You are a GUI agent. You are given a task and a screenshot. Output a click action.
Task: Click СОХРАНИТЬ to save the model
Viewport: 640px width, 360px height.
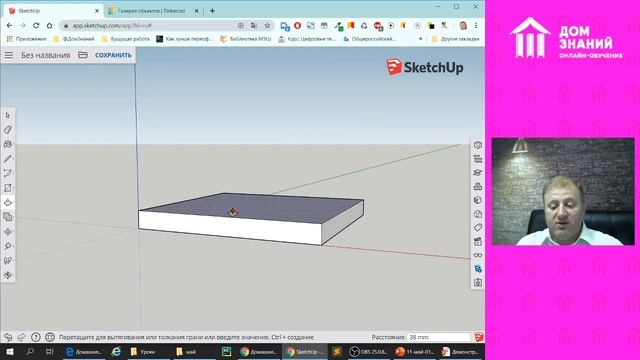point(113,55)
